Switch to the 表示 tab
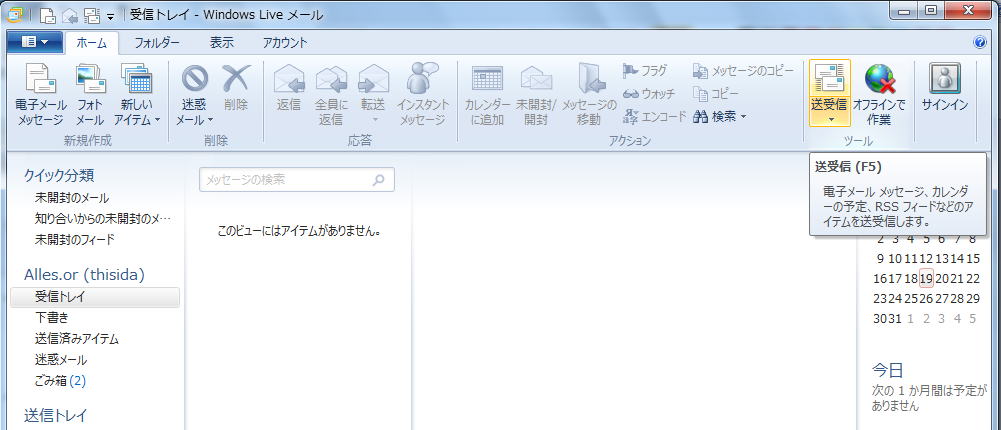Image resolution: width=1001 pixels, height=430 pixels. coord(222,43)
